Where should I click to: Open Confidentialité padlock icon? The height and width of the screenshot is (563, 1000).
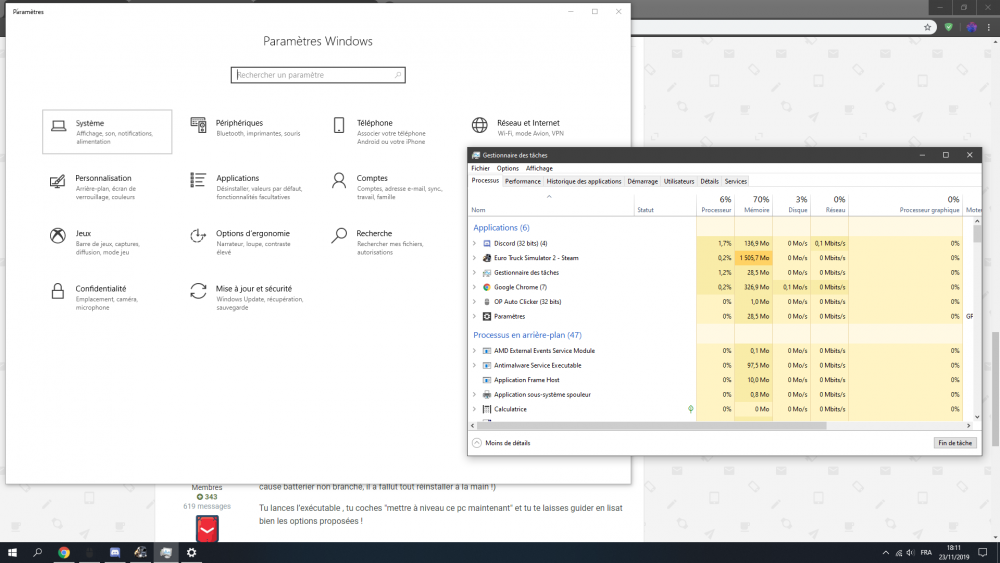(x=58, y=291)
